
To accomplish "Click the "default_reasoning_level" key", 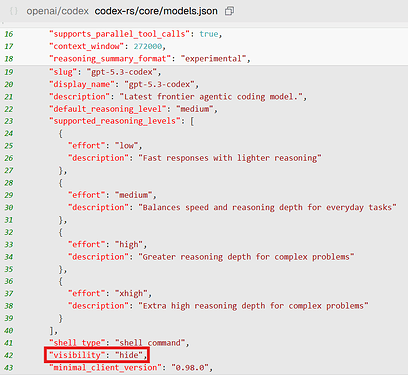I will coord(108,109).
